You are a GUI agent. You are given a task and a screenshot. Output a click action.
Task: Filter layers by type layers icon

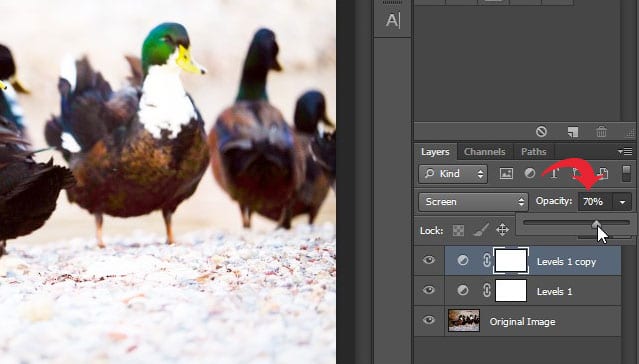554,174
